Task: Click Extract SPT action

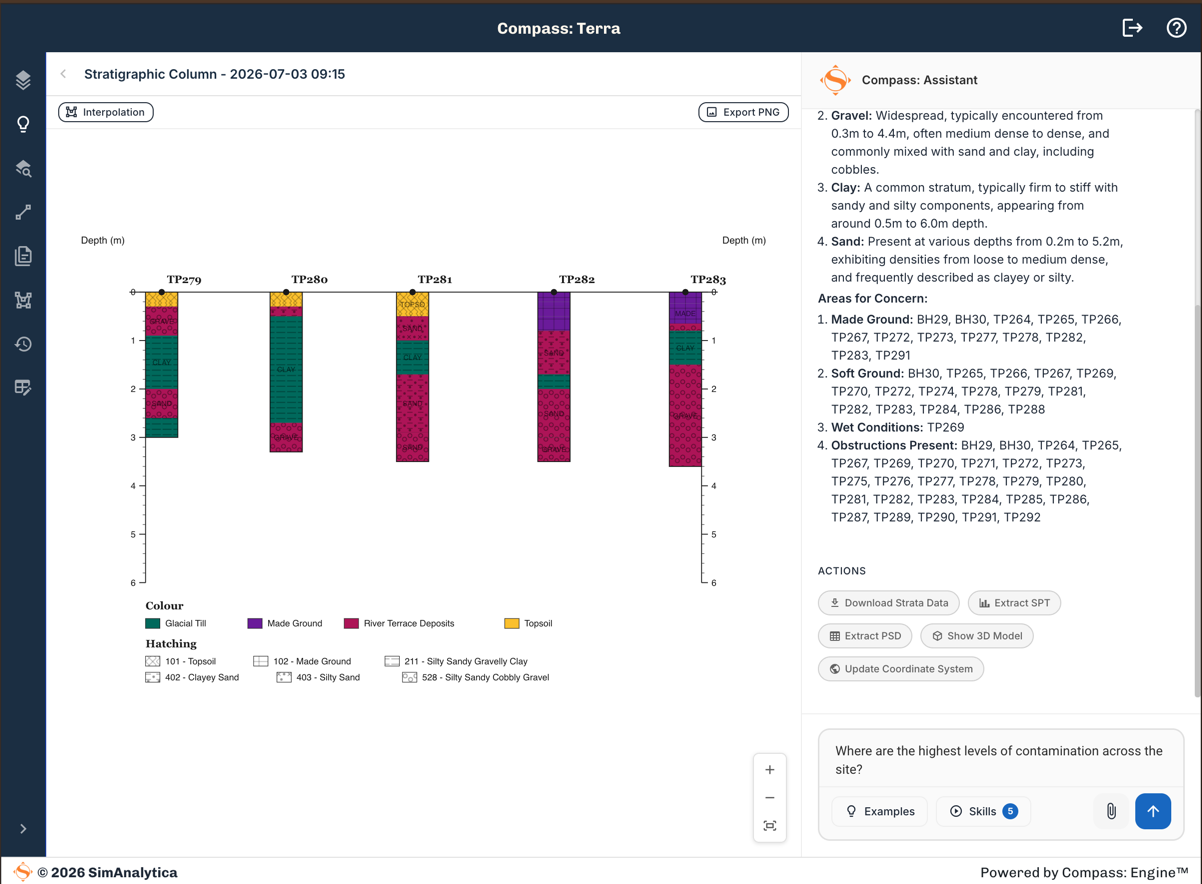Action: (x=1014, y=603)
